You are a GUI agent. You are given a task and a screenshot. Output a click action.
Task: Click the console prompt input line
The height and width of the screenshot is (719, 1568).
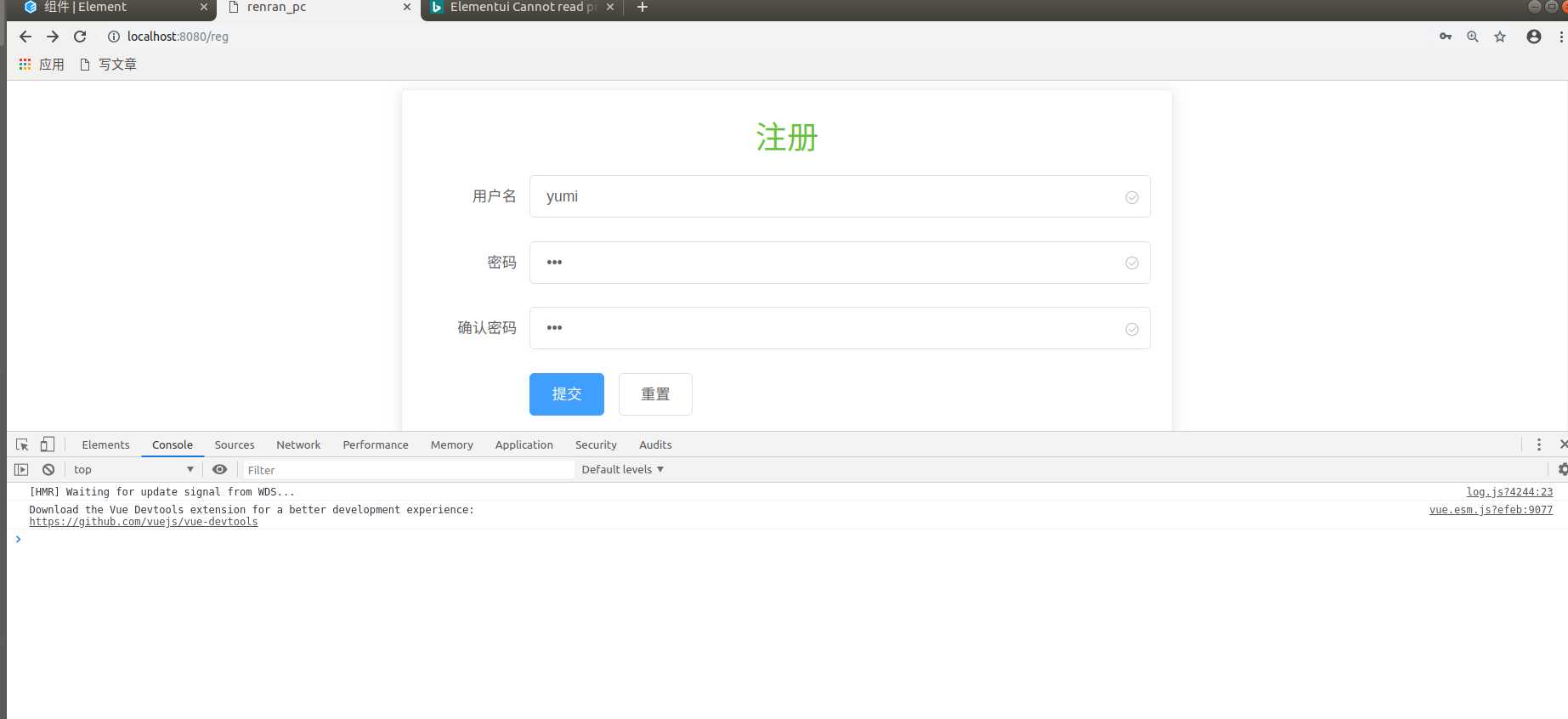(x=790, y=540)
